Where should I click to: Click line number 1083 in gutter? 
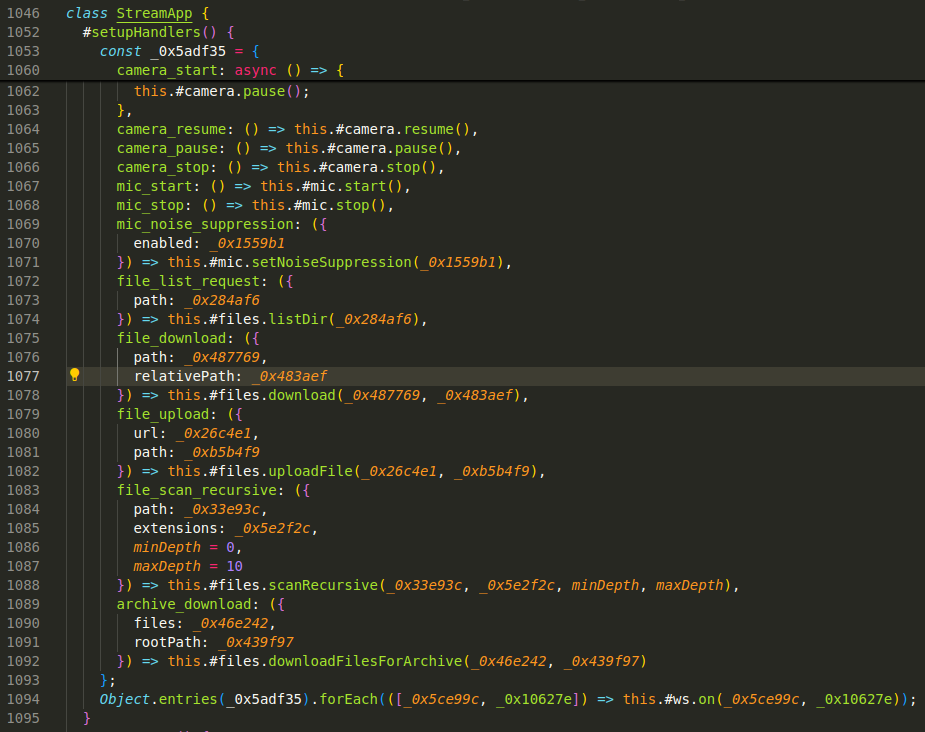(21, 490)
